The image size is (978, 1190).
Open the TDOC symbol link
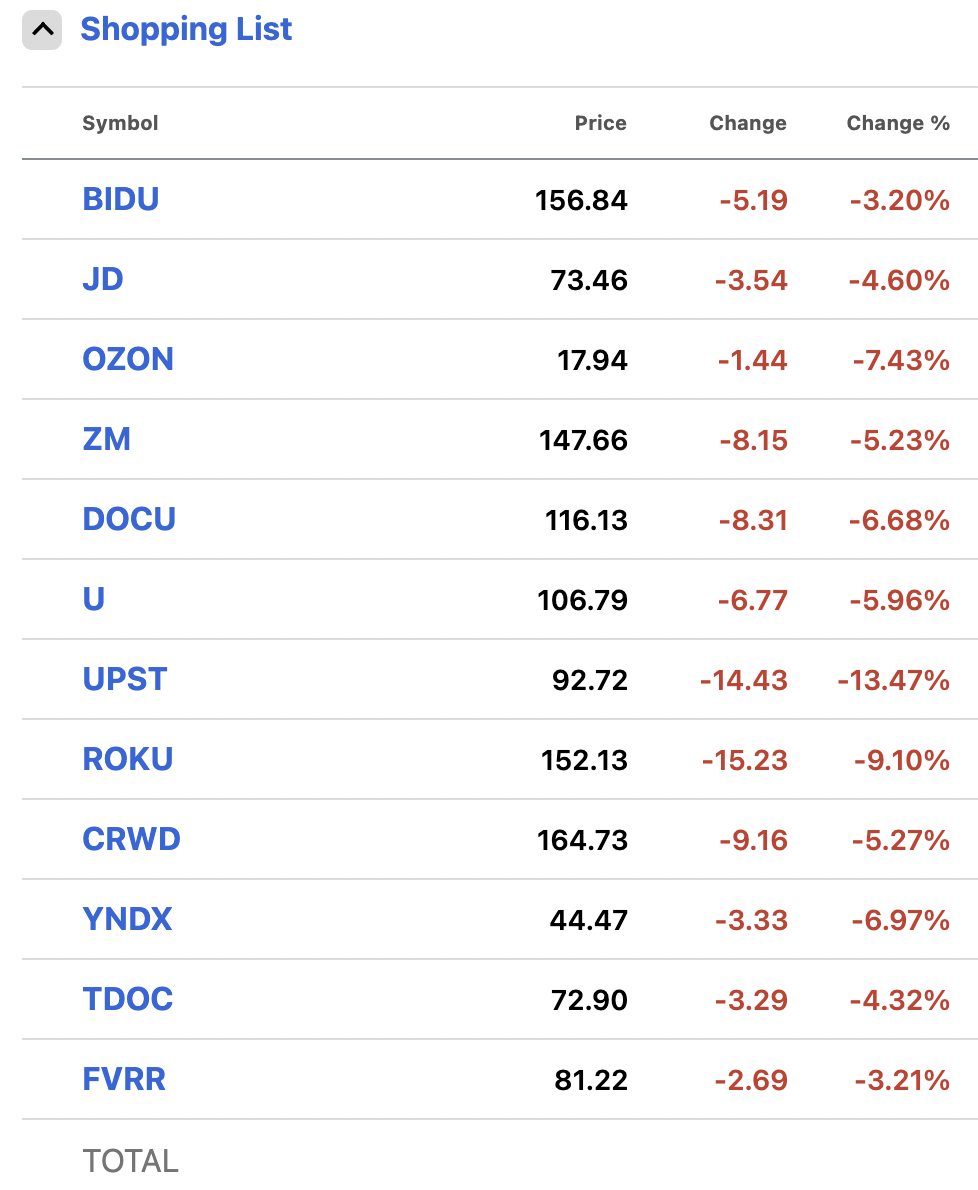tap(127, 999)
